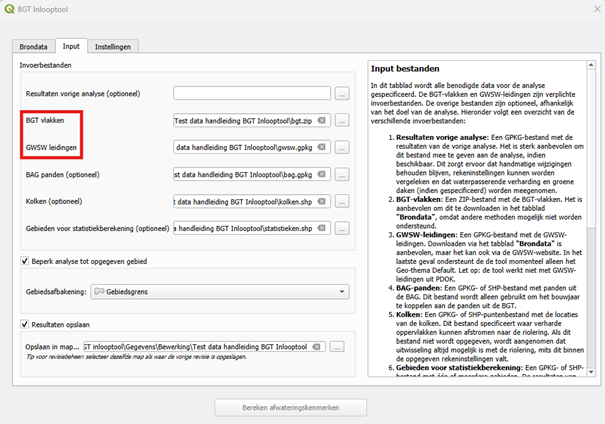Browse for a Resultaten vorige analyse file
Image resolution: width=605 pixels, height=424 pixels.
pyautogui.click(x=342, y=94)
